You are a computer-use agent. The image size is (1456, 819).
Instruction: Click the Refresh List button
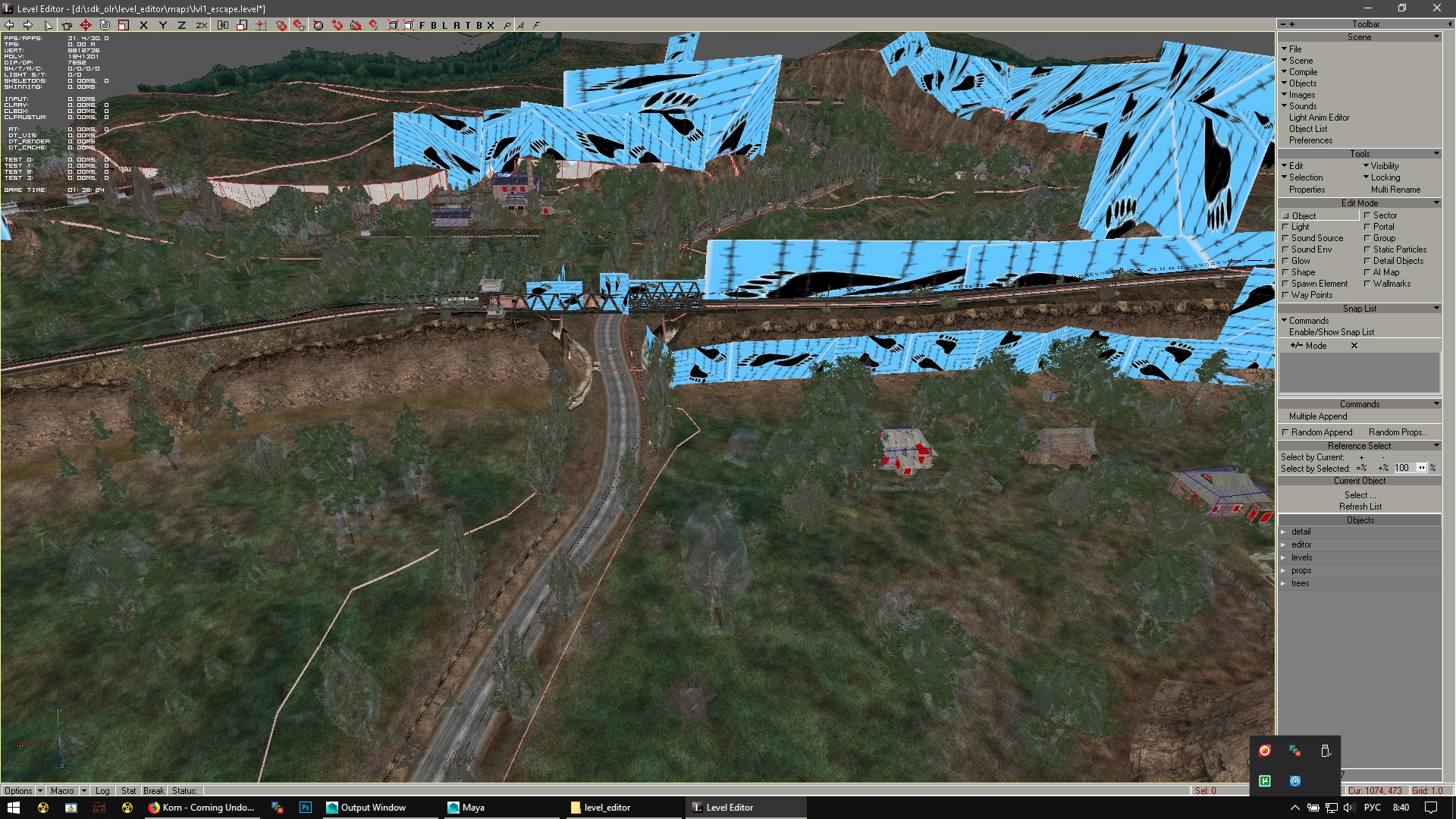[1360, 507]
